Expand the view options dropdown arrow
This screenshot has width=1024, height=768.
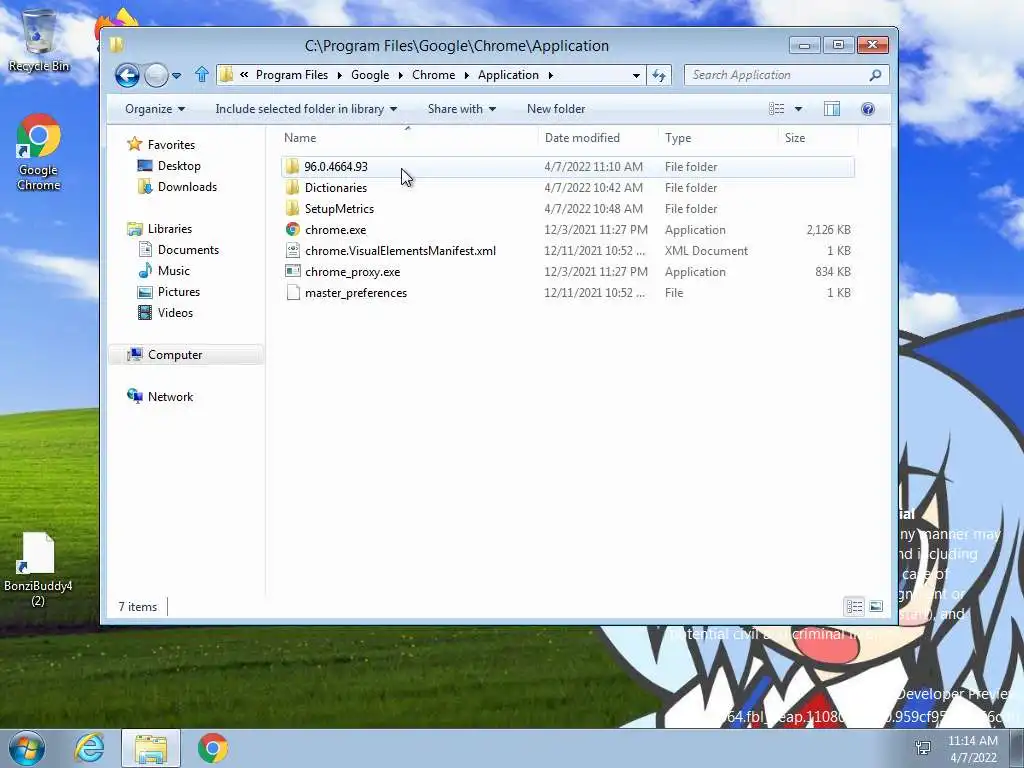[x=798, y=109]
